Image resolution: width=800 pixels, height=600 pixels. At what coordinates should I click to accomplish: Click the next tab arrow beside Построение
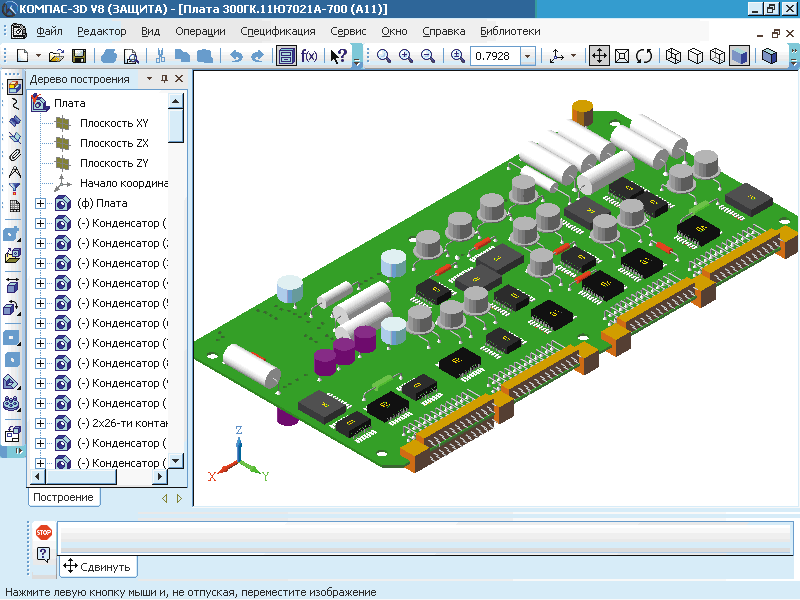click(x=179, y=498)
